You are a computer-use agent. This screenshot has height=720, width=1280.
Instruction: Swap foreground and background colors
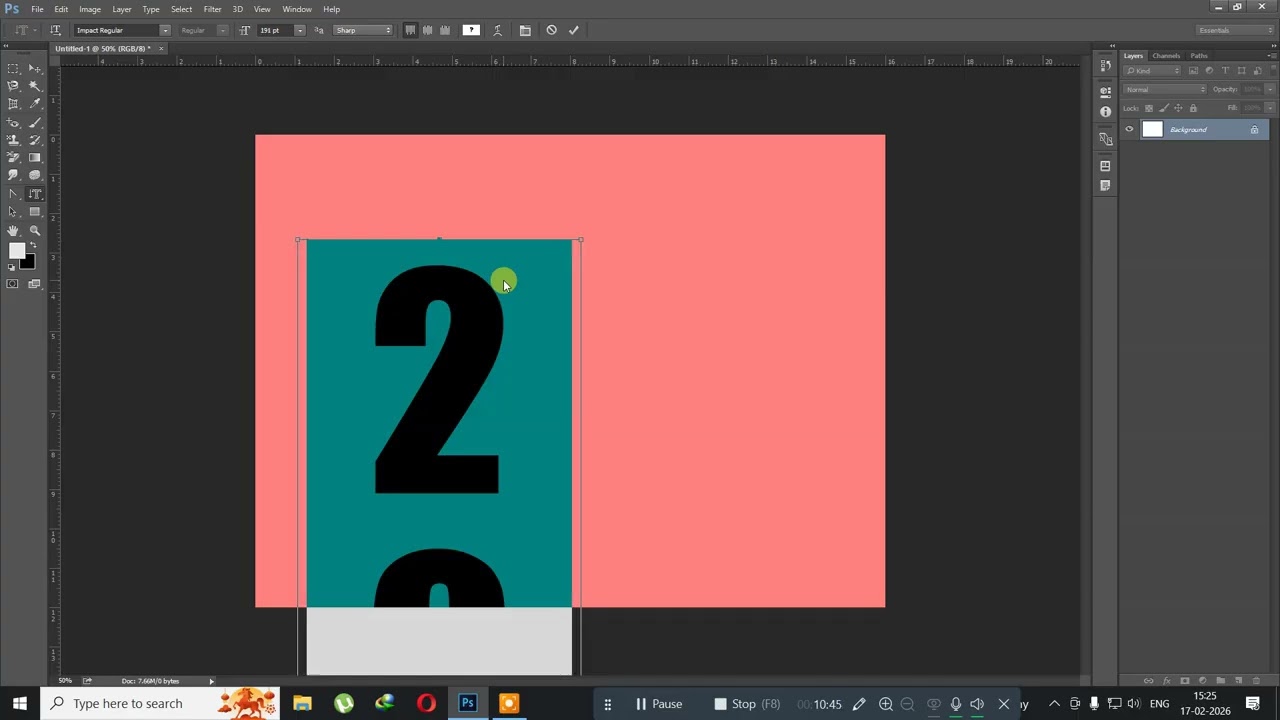(33, 246)
